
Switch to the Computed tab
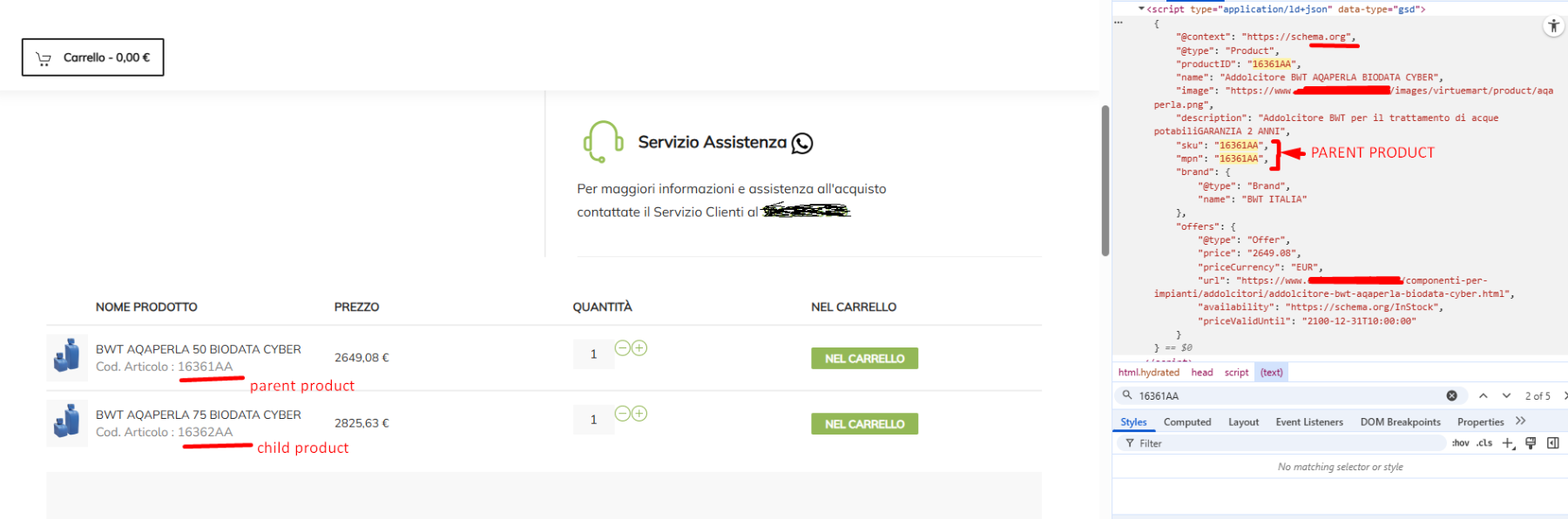[1187, 422]
